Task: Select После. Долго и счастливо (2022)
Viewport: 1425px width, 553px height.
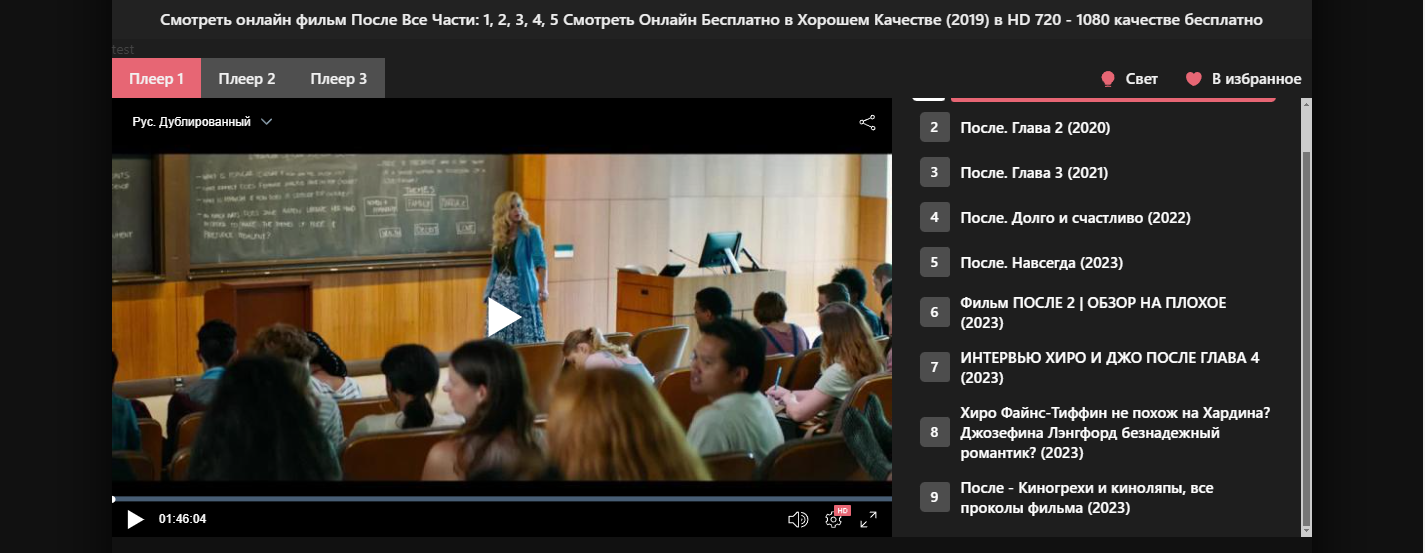Action: [x=1075, y=218]
